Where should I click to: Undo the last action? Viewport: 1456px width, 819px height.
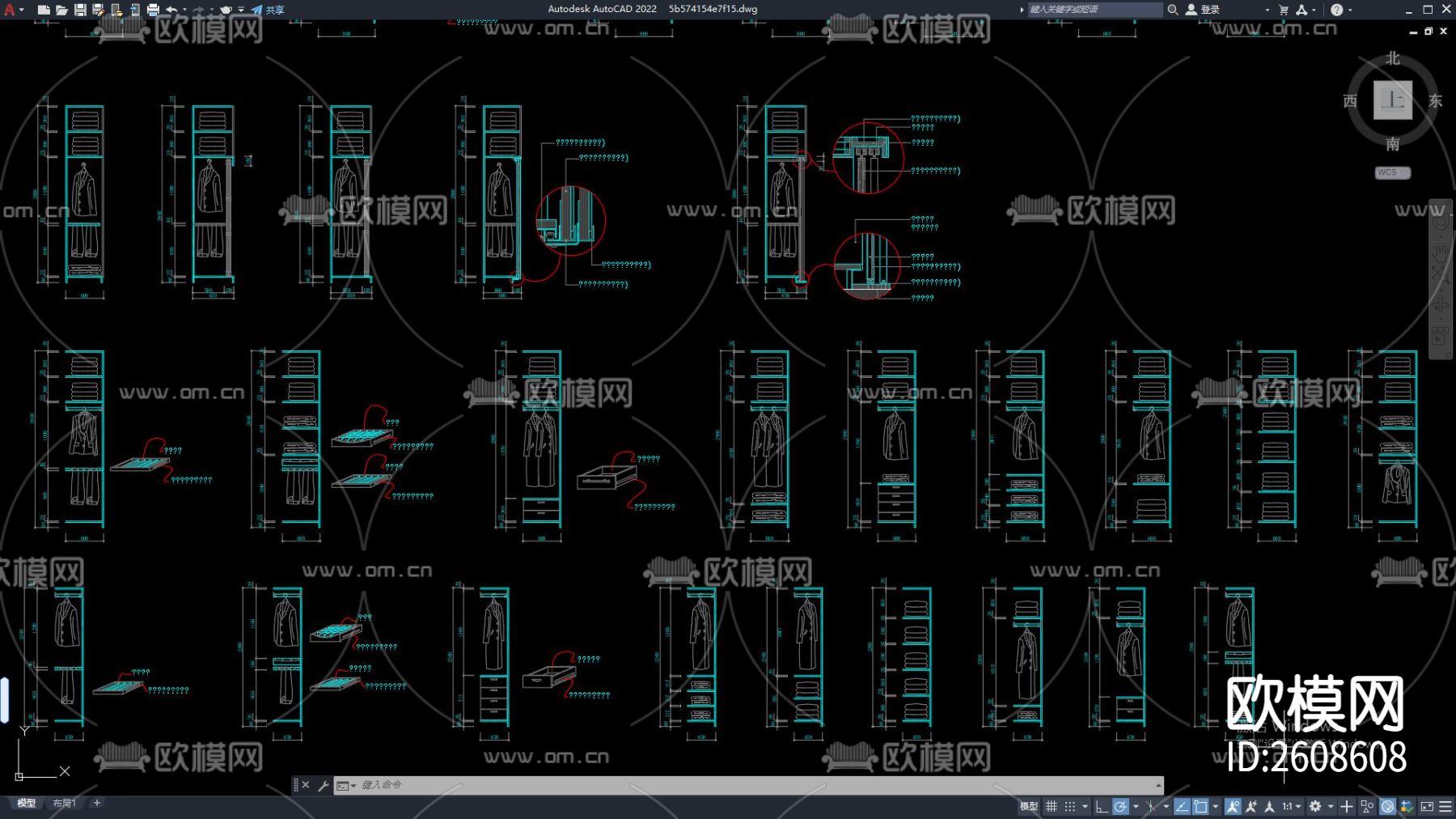(171, 10)
